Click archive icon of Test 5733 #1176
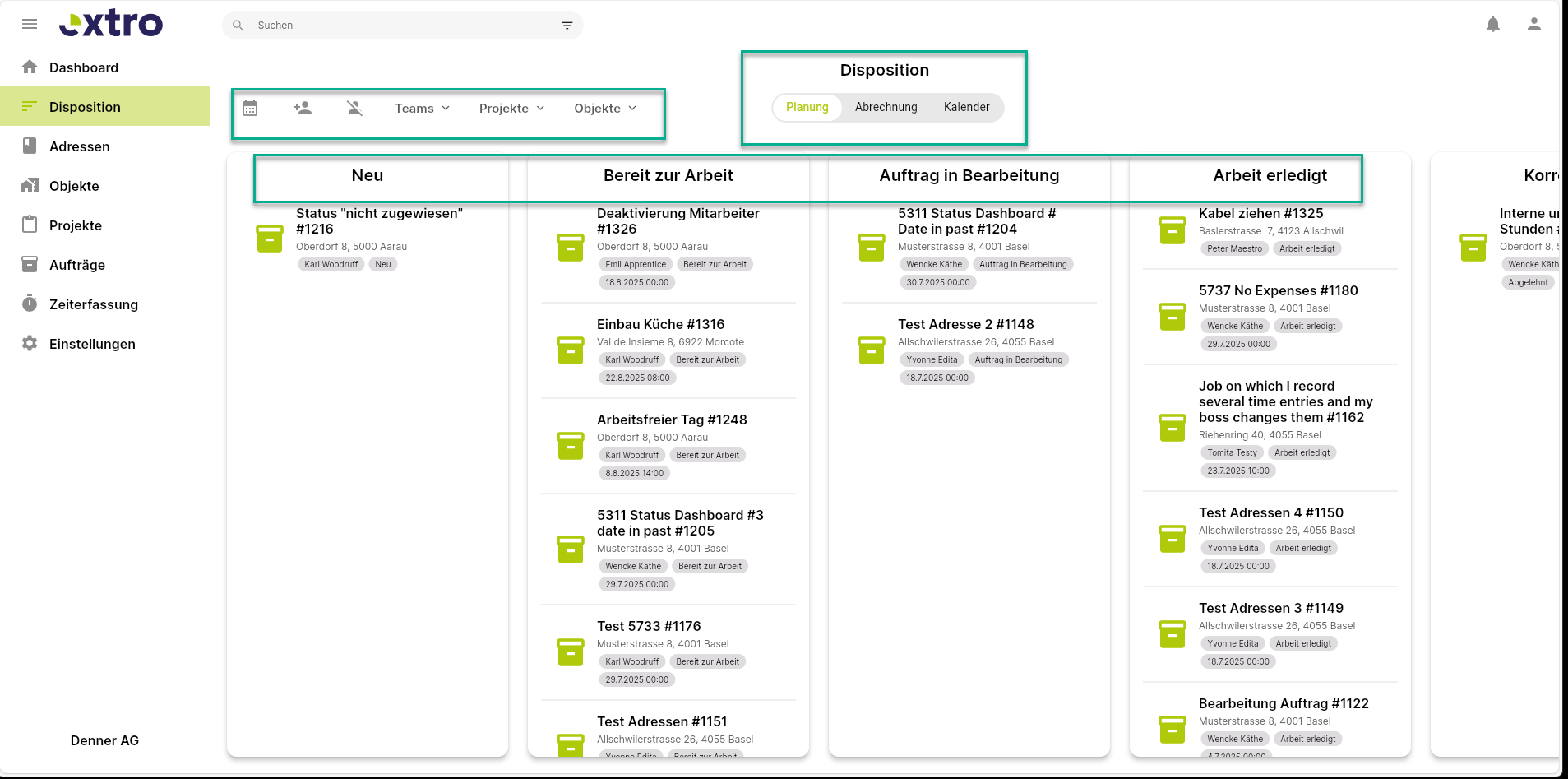Viewport: 1568px width, 779px height. point(571,652)
